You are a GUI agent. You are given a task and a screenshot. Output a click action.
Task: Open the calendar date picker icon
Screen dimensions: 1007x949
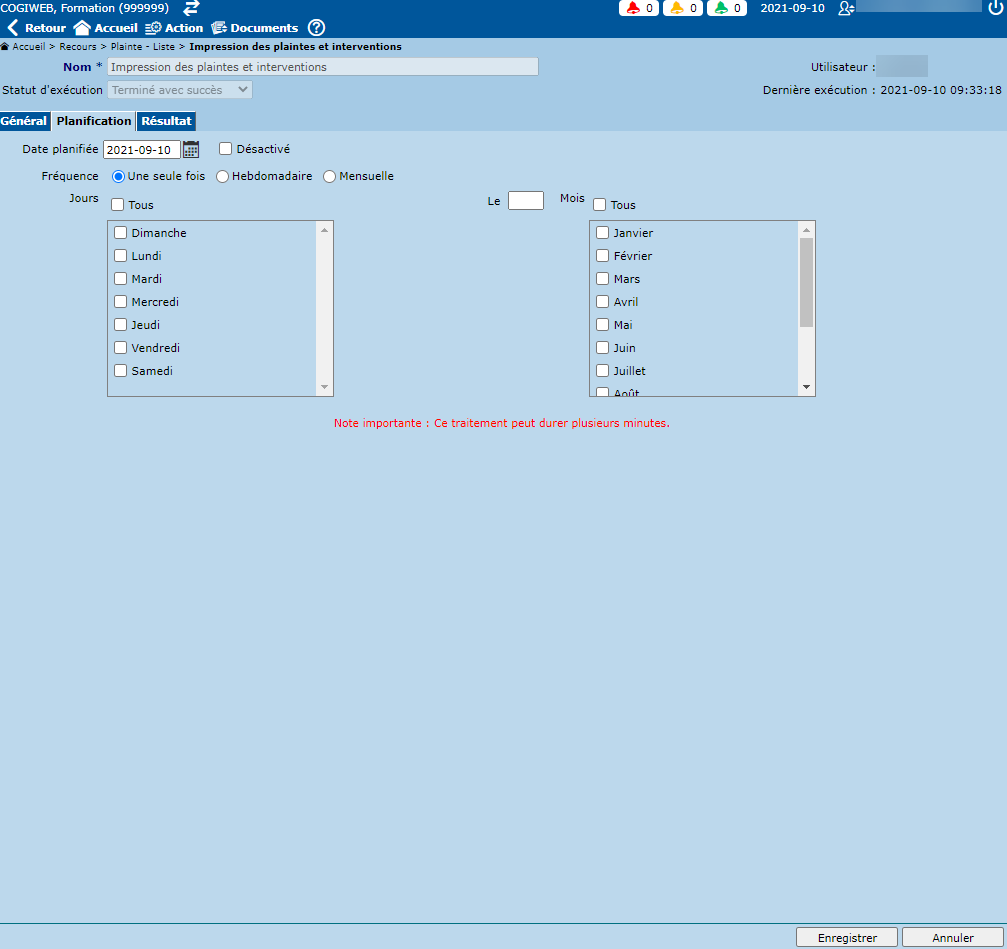(x=191, y=150)
